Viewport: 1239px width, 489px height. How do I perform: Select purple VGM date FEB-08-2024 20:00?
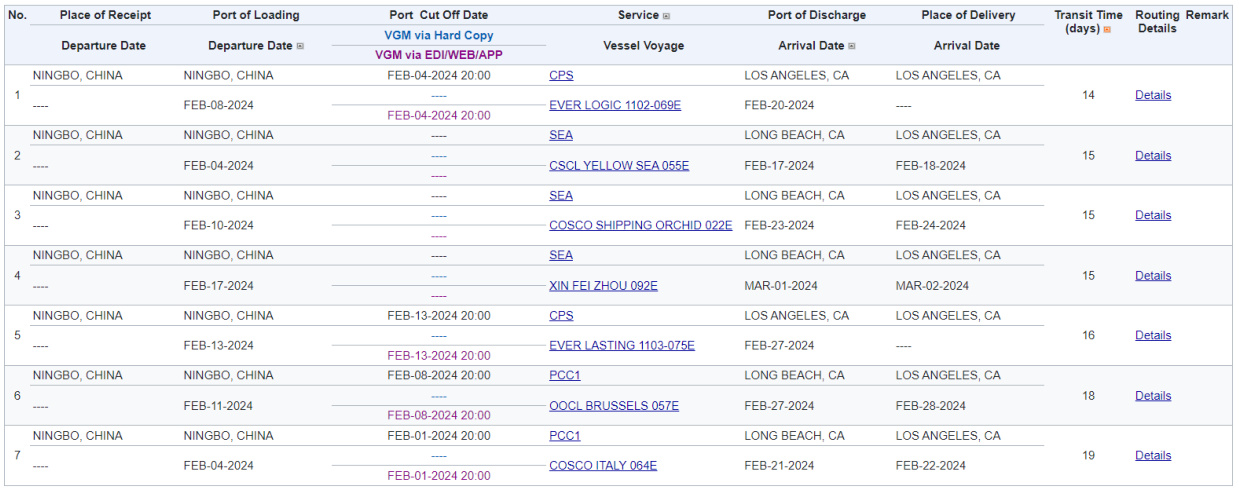(439, 416)
